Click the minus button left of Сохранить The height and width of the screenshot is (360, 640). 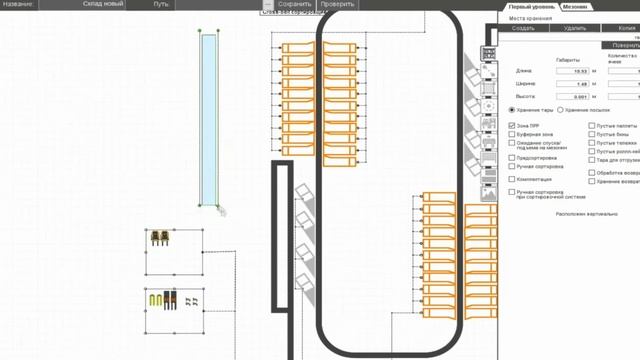coord(268,4)
